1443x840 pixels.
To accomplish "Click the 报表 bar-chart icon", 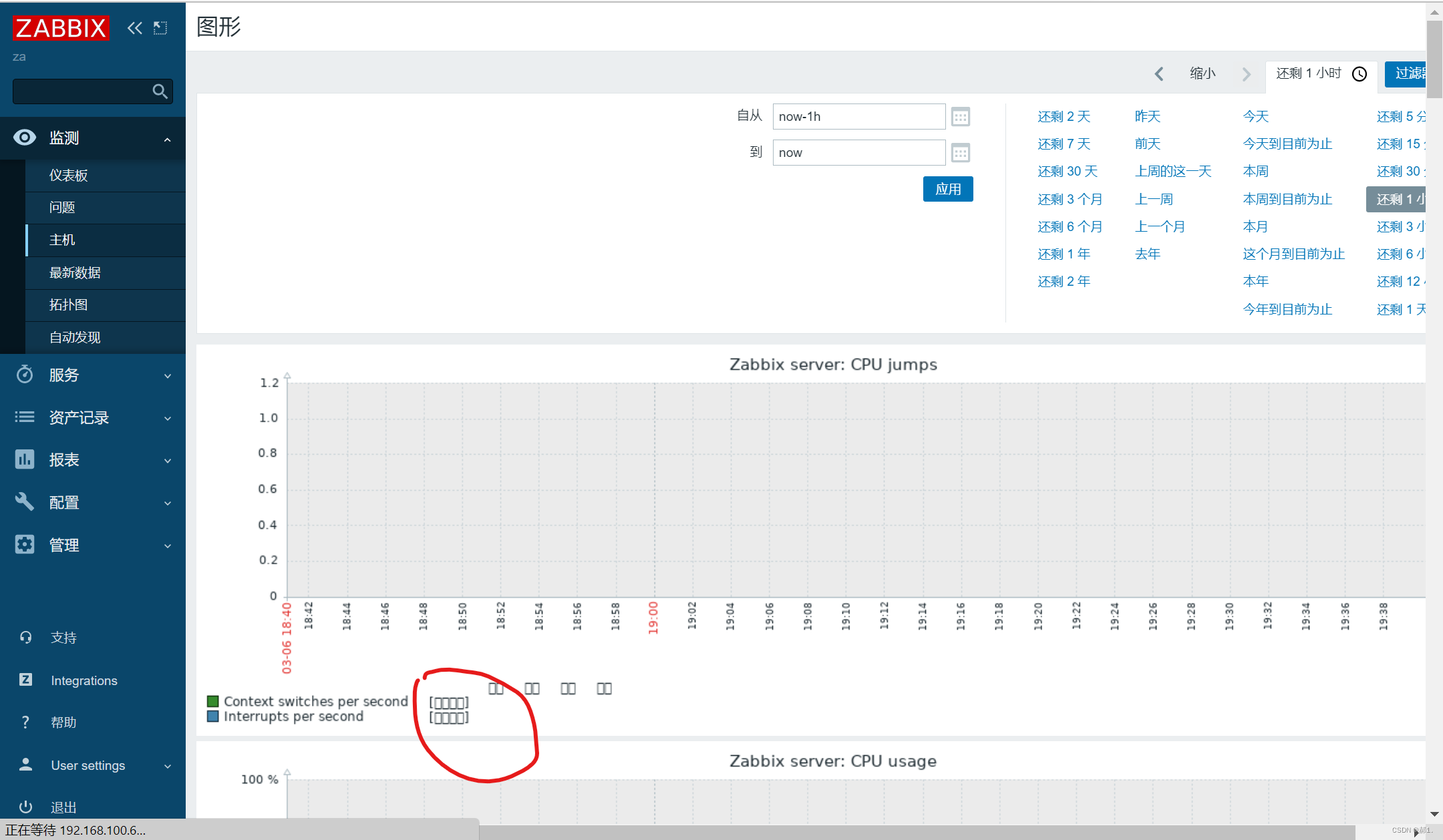I will [24, 459].
